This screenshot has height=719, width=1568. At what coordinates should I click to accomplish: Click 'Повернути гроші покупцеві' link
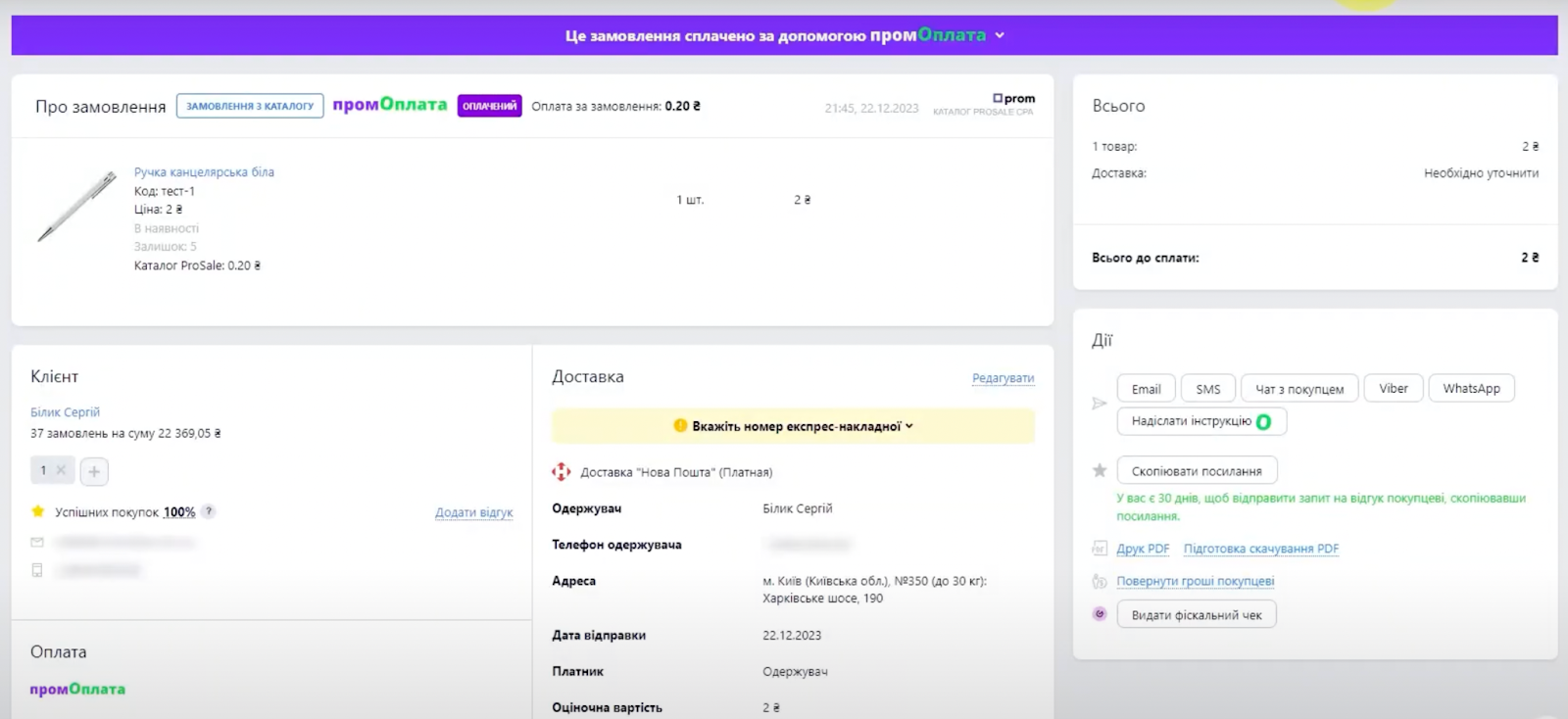1196,581
